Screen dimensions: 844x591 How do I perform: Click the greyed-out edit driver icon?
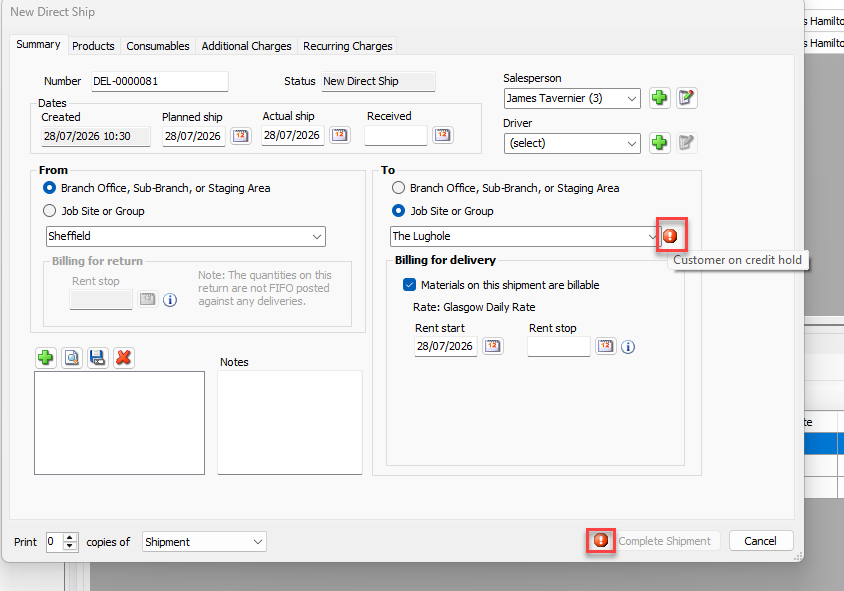tap(686, 143)
